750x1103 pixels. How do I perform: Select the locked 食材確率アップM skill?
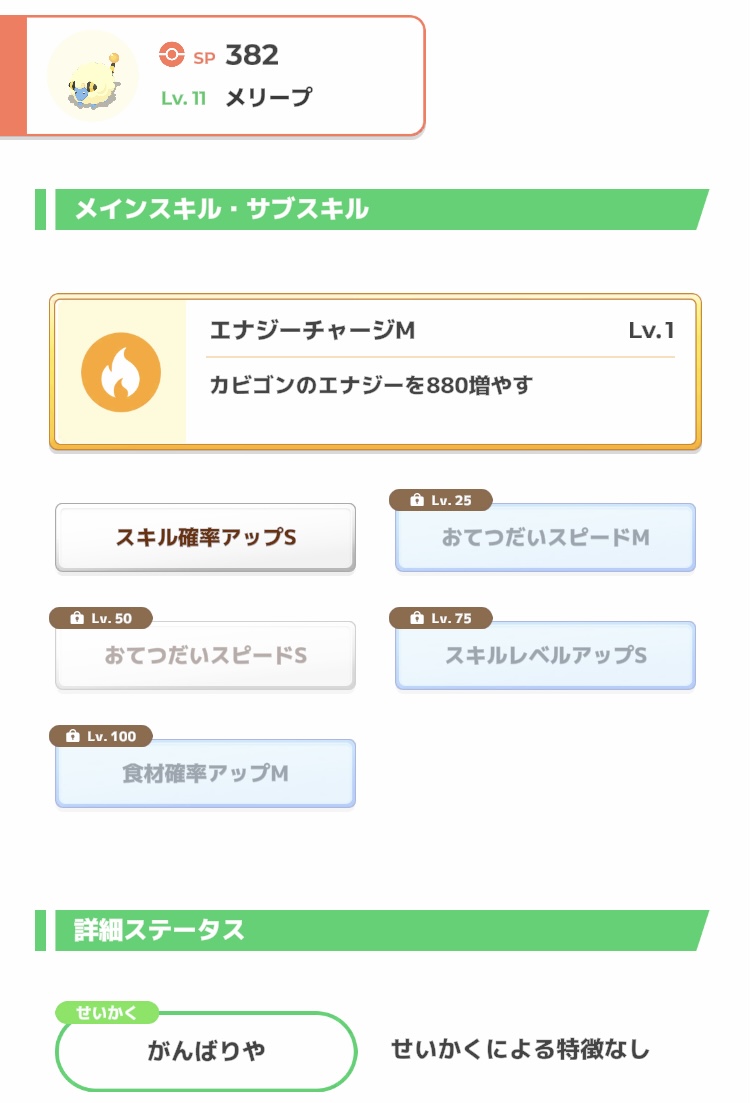pos(205,775)
